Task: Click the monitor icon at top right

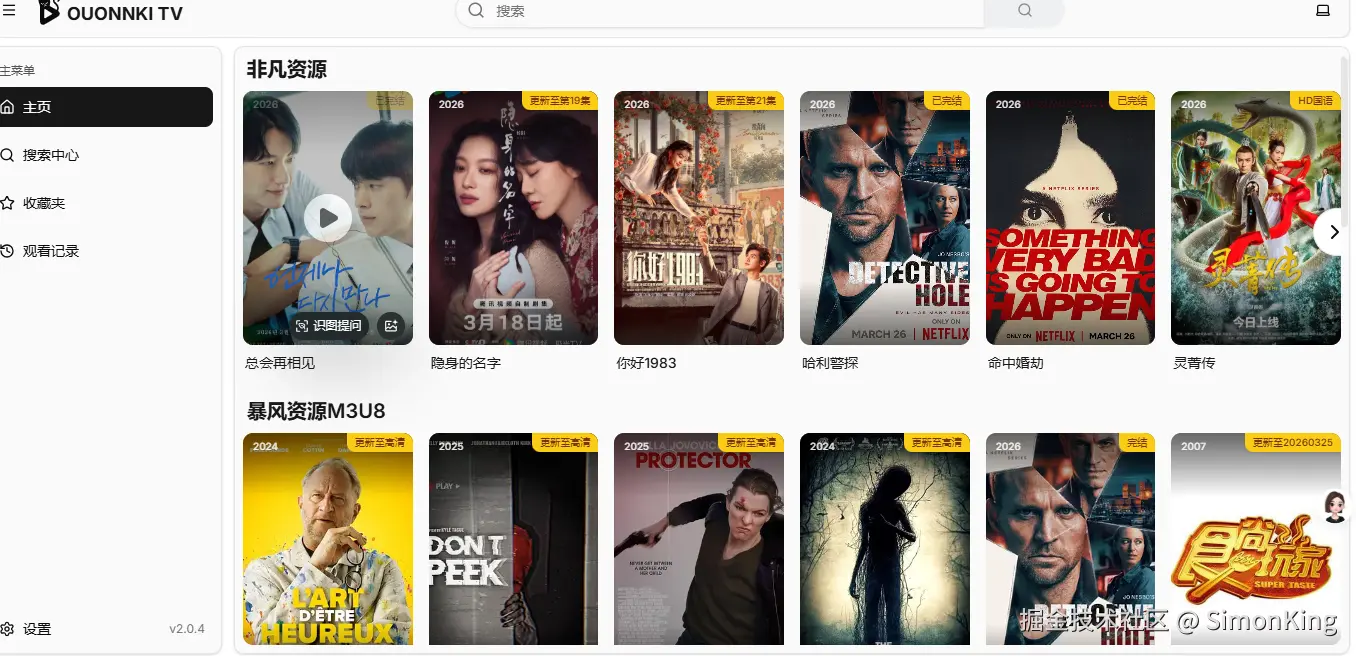Action: 1323,11
